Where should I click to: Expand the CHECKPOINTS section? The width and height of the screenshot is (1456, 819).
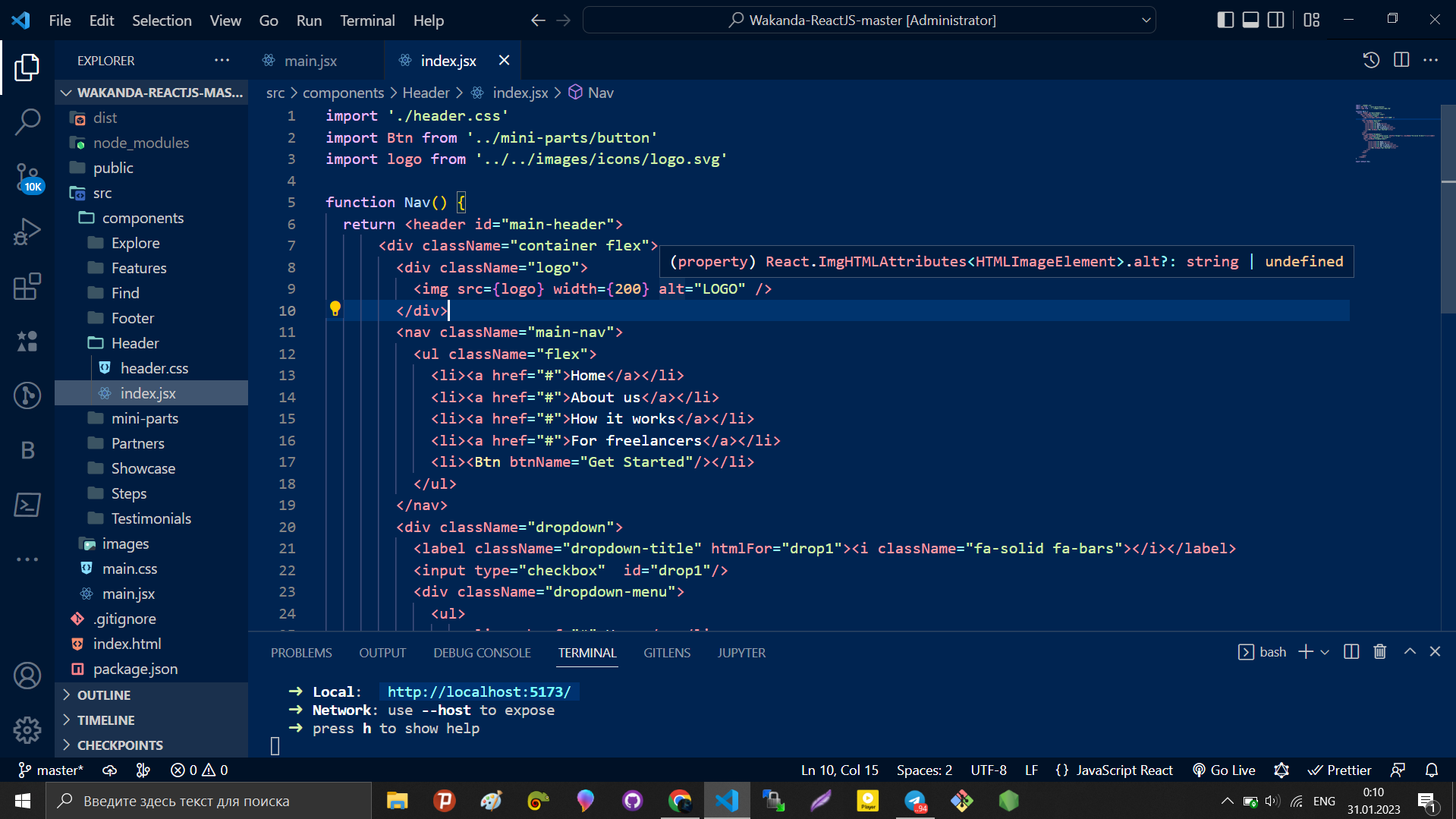(x=152, y=745)
